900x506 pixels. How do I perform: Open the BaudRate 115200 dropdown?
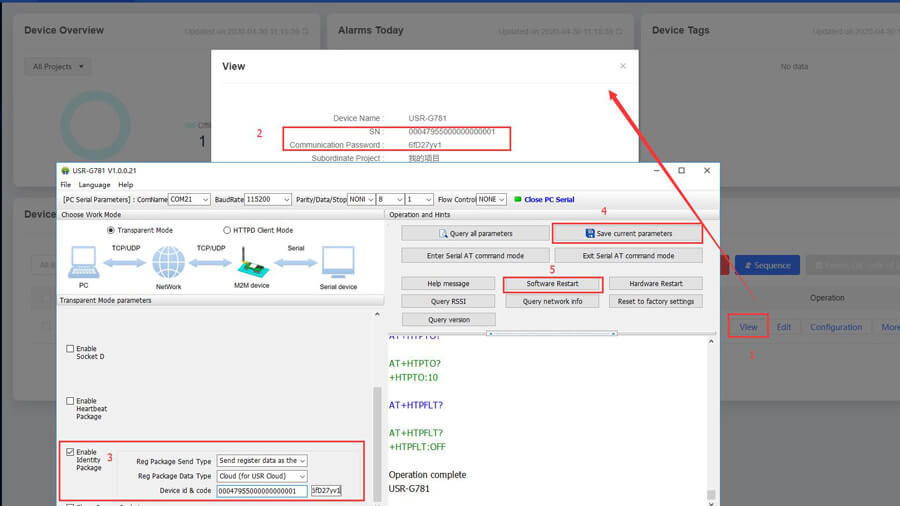click(268, 199)
